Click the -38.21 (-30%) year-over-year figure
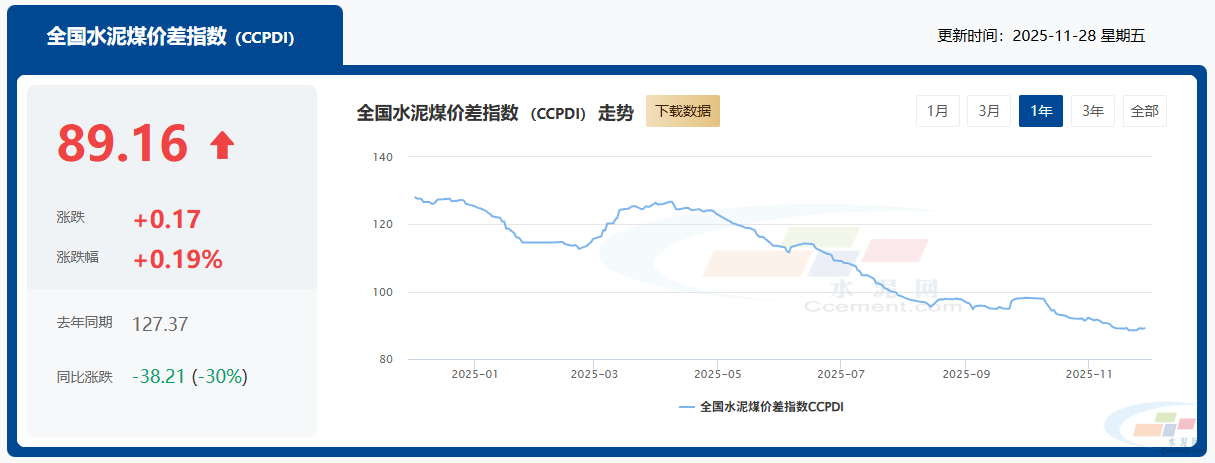 click(189, 377)
